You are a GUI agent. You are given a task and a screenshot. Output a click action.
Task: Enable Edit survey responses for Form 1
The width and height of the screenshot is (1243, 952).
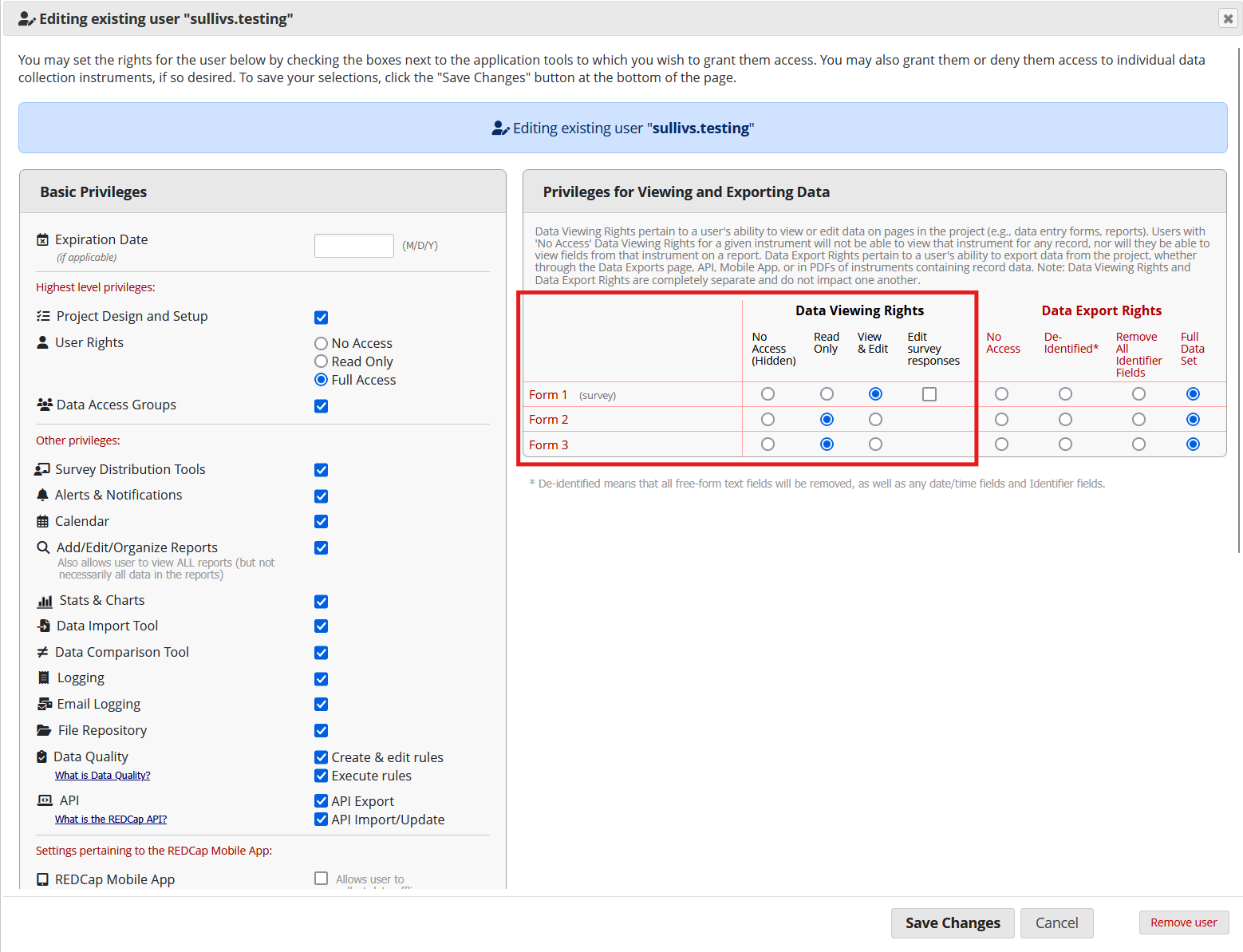point(929,393)
